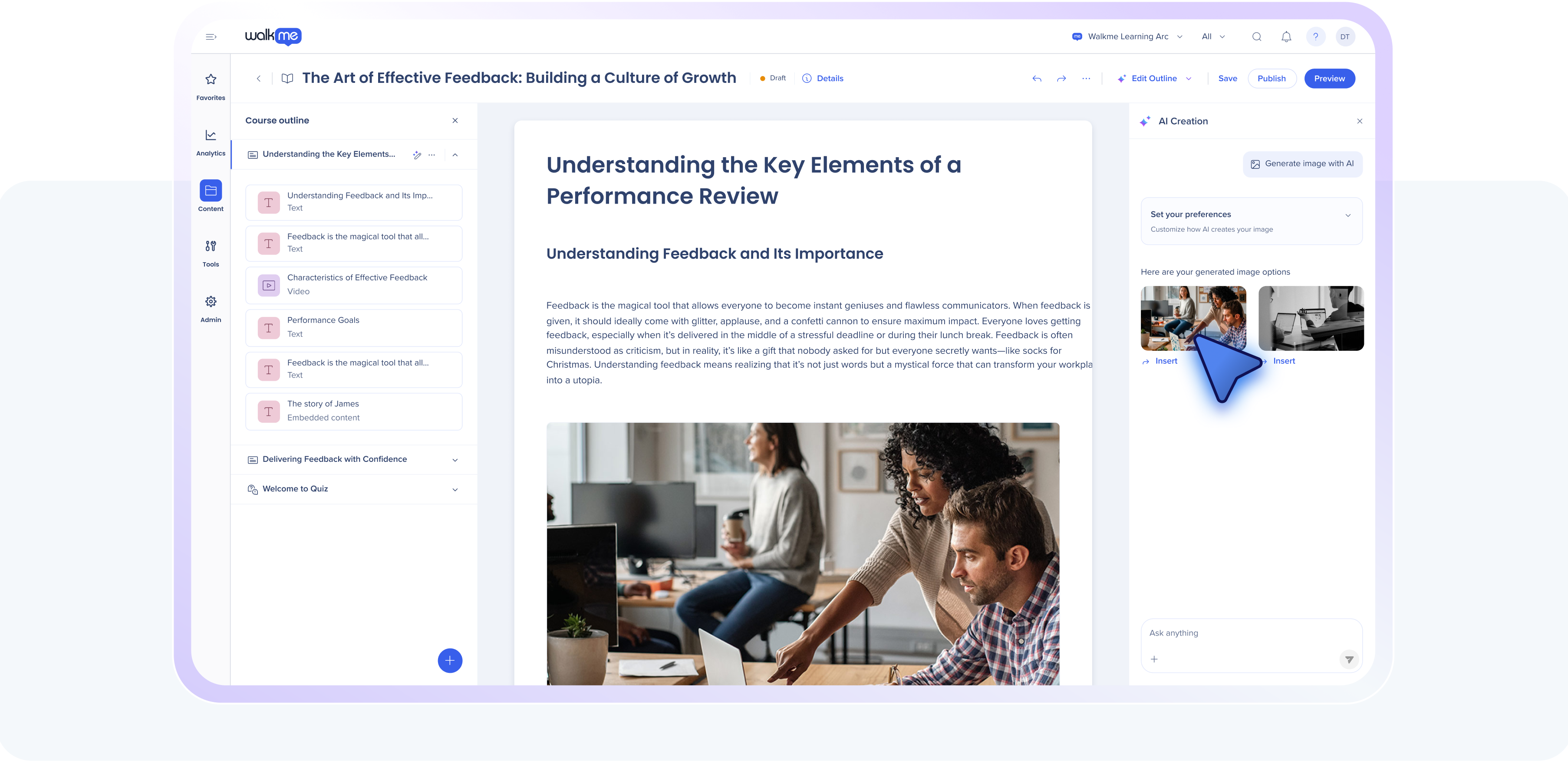Expand the Set your preferences panel
The image size is (1568, 764).
pyautogui.click(x=1252, y=221)
